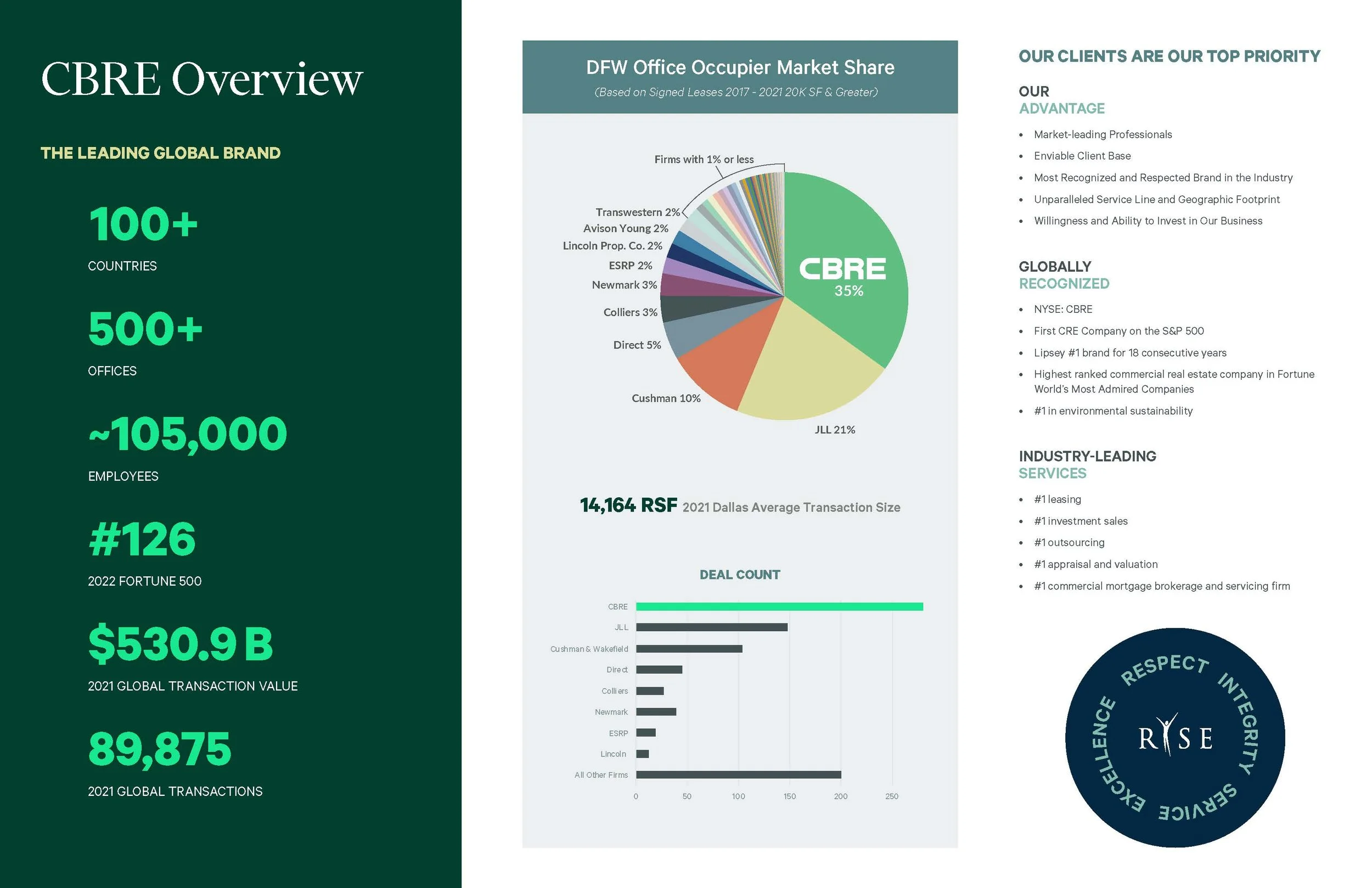Click the 14,164 RSF statistic

tap(628, 505)
